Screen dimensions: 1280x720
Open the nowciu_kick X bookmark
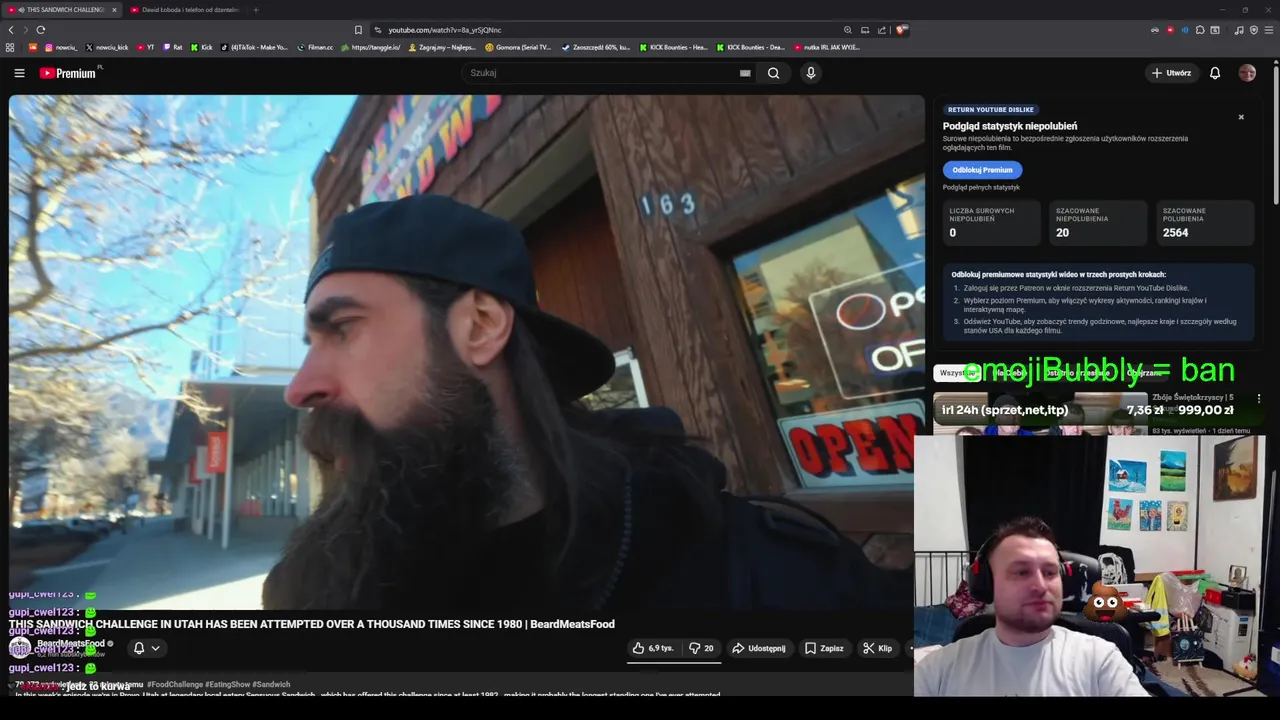(107, 47)
